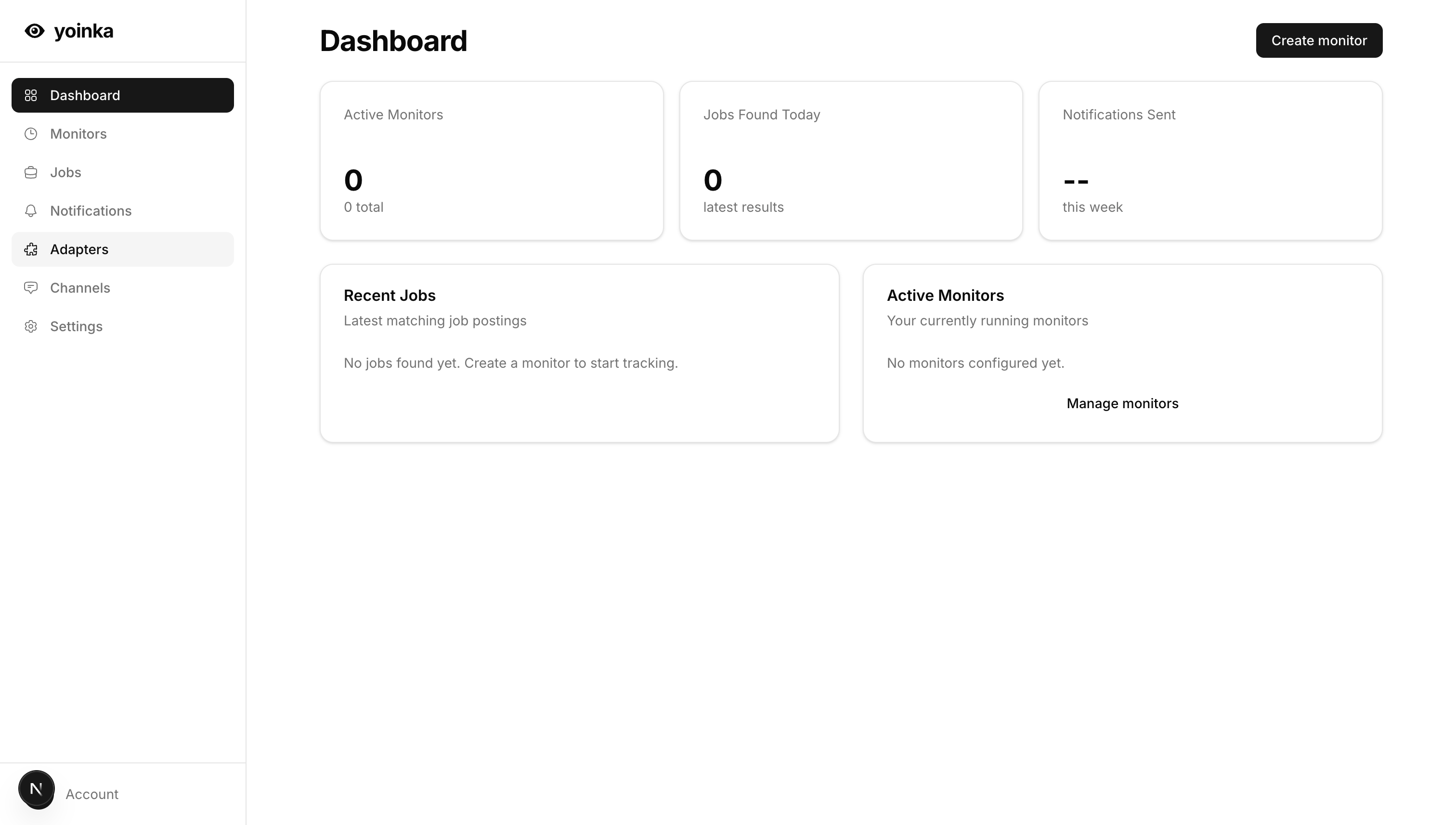Viewport: 1456px width, 825px height.
Task: Go to Jobs in the sidebar
Action: (66, 172)
